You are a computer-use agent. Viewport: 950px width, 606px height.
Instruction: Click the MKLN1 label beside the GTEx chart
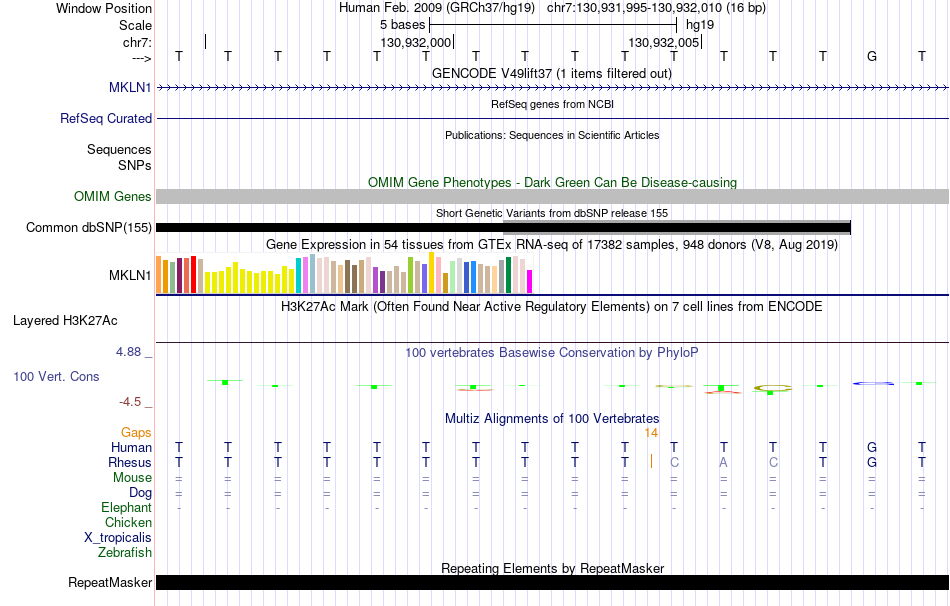coord(130,275)
